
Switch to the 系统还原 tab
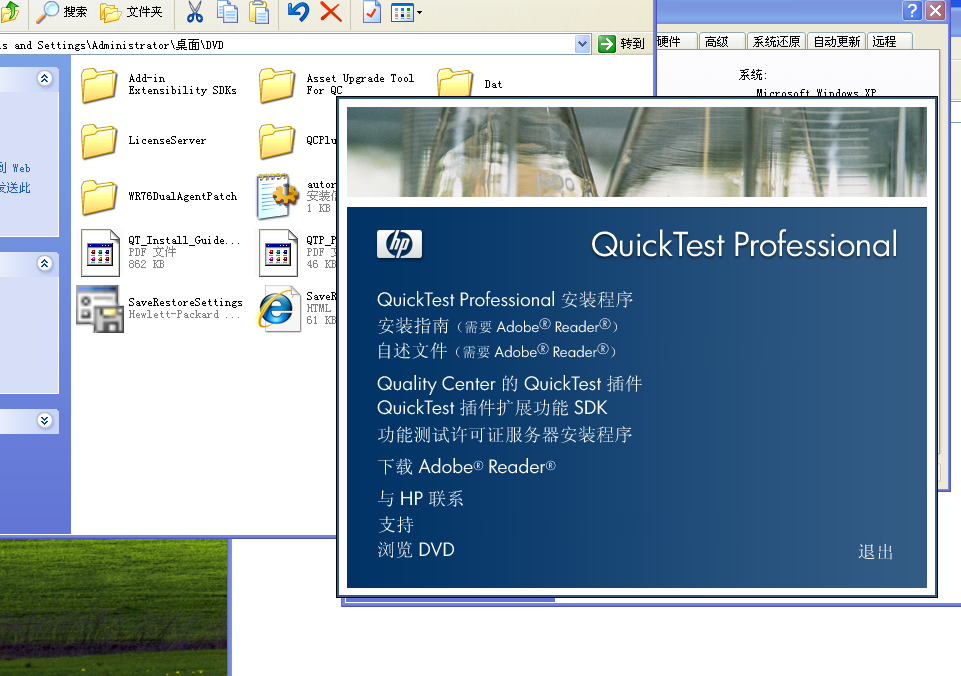777,41
